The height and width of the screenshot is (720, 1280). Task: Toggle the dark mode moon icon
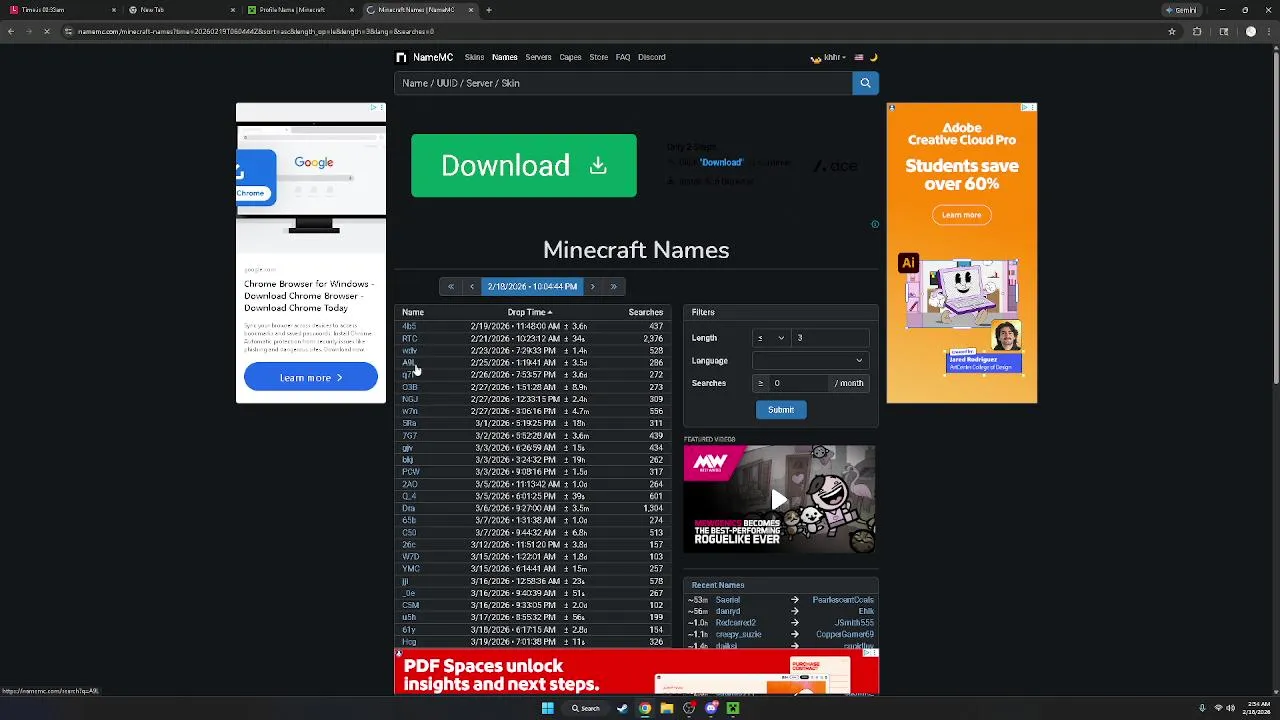coord(873,57)
